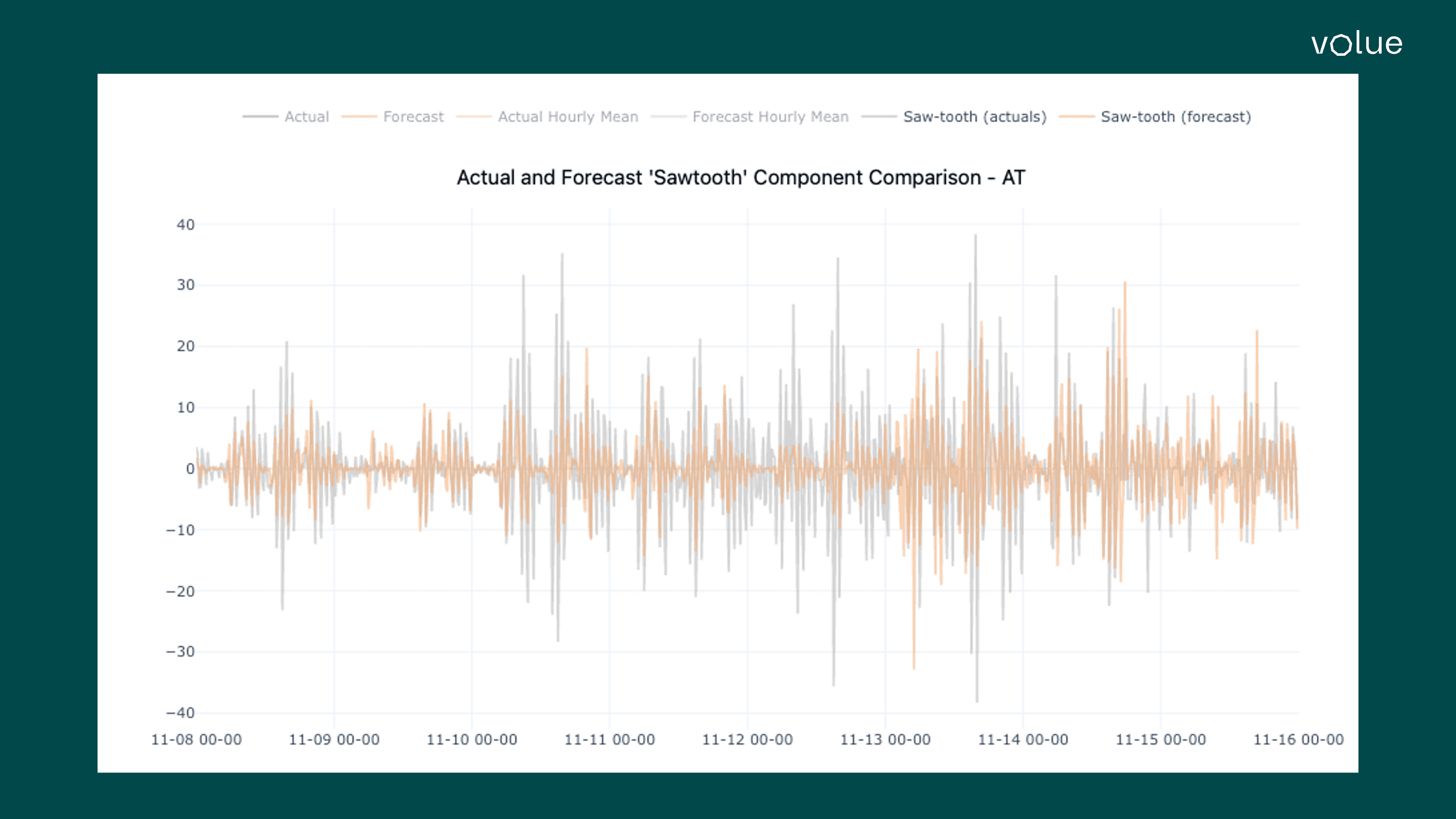Click the Actual Hourly Mean legend swatch

coord(474,117)
